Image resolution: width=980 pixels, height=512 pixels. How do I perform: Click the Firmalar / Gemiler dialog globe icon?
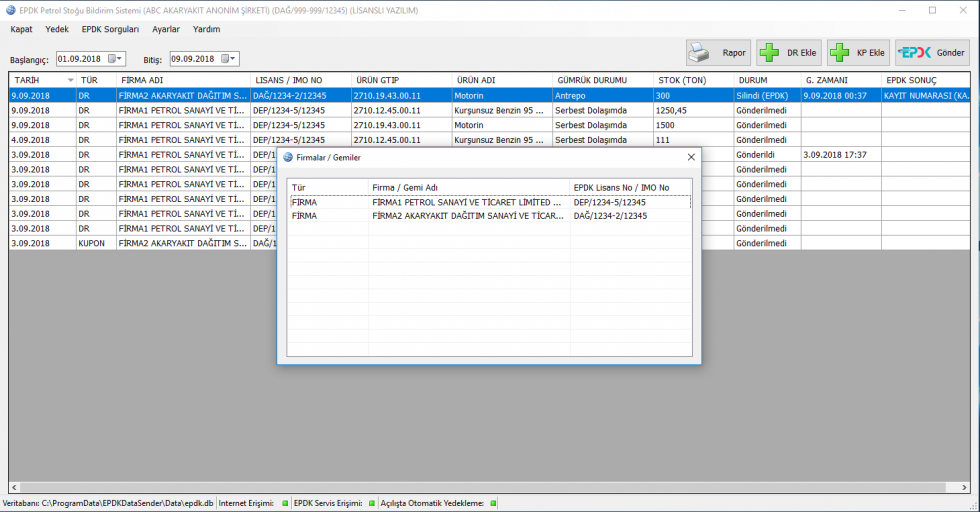pos(288,158)
